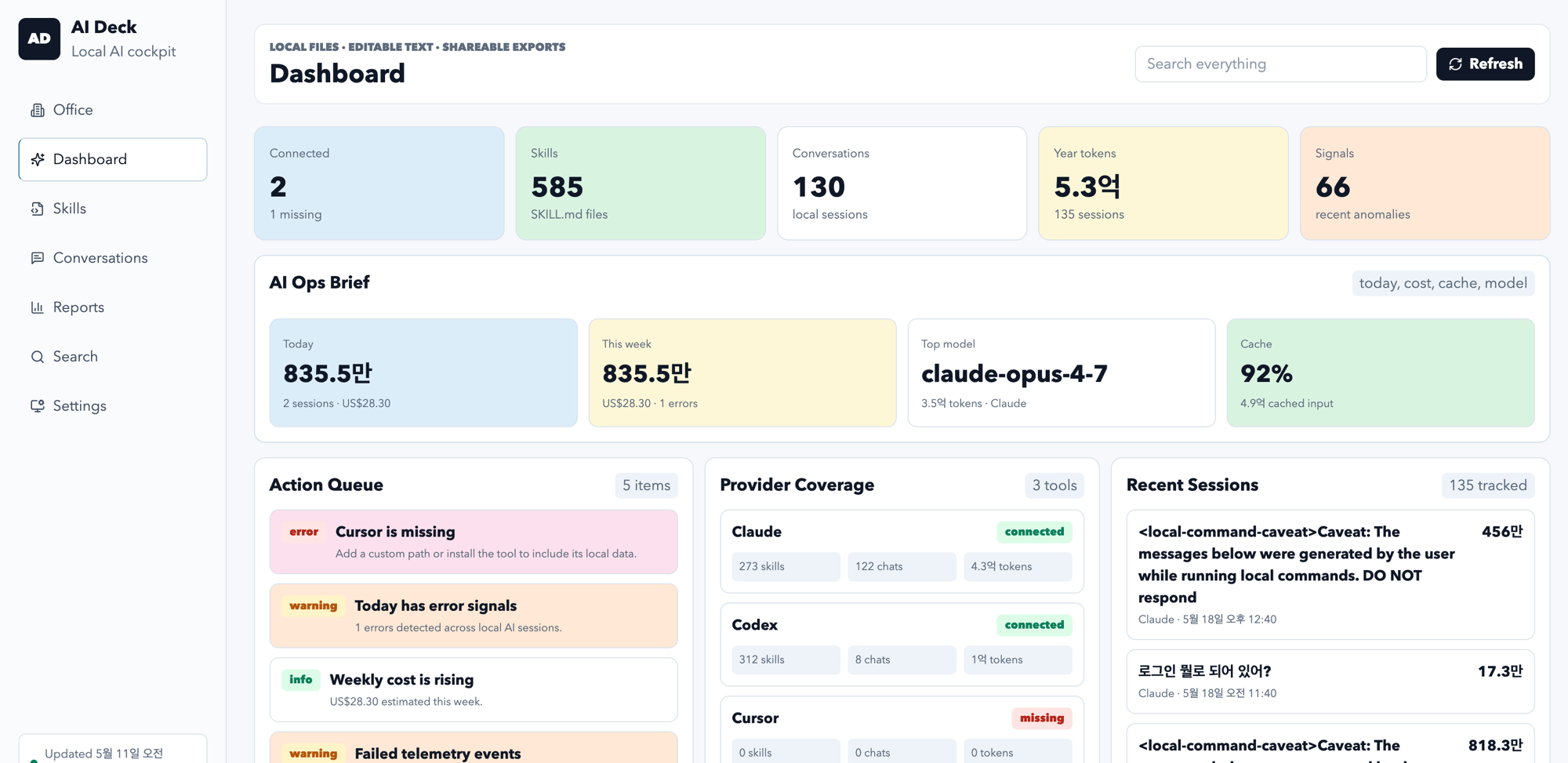
Task: Open the Weekly cost is rising item
Action: coord(474,689)
